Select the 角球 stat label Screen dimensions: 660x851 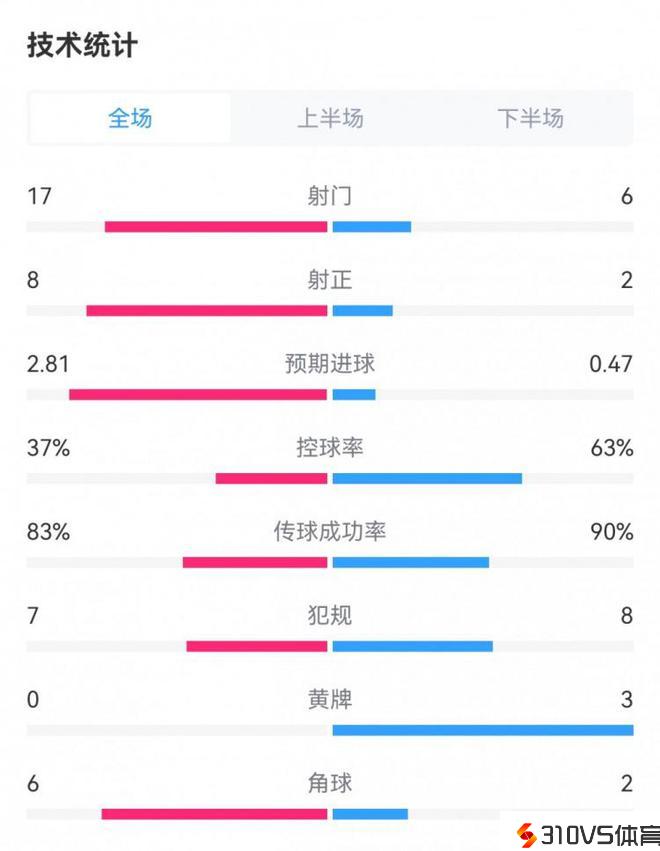click(x=330, y=783)
